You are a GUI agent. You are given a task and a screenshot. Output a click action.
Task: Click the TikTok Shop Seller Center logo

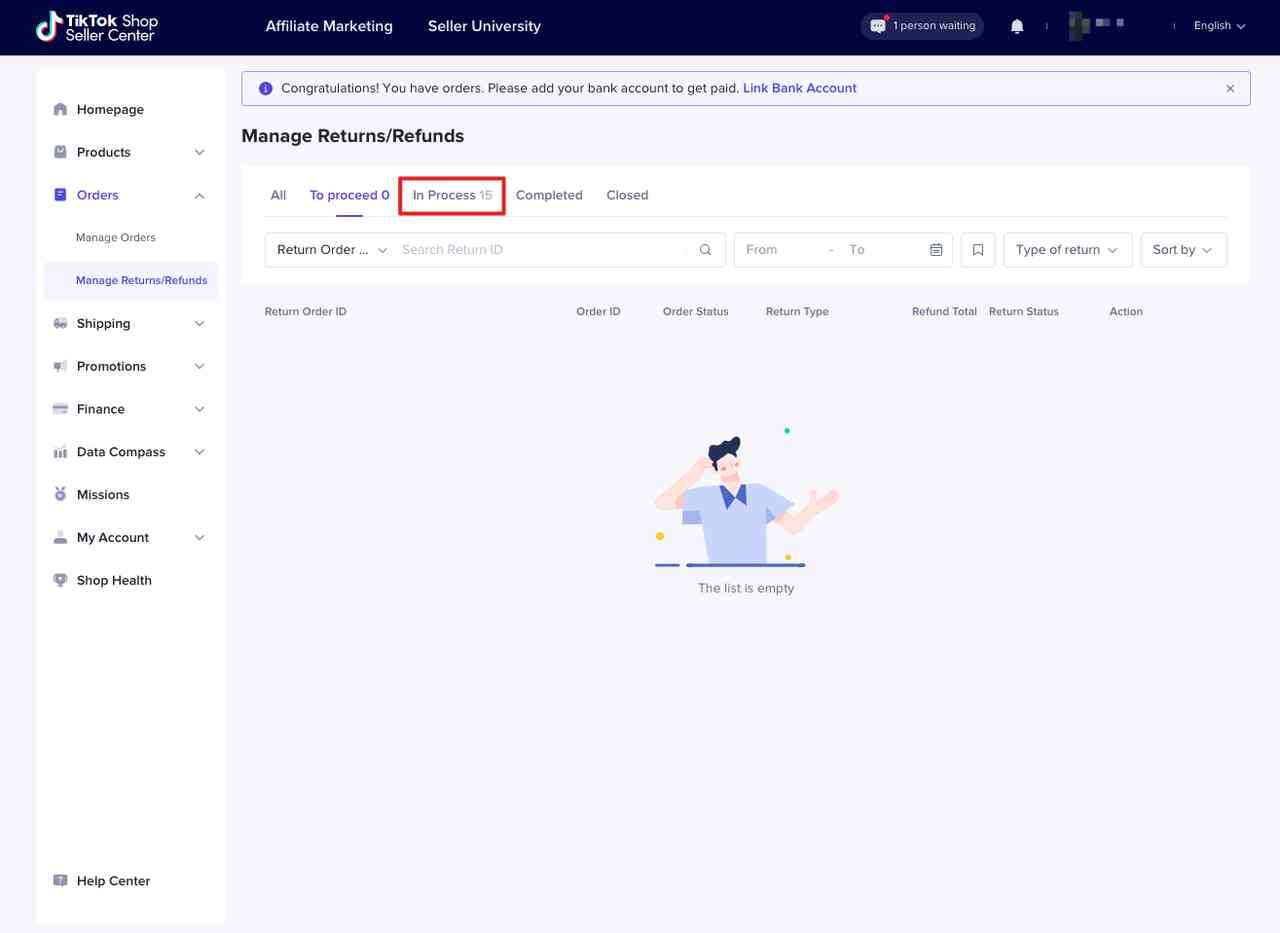coord(97,27)
